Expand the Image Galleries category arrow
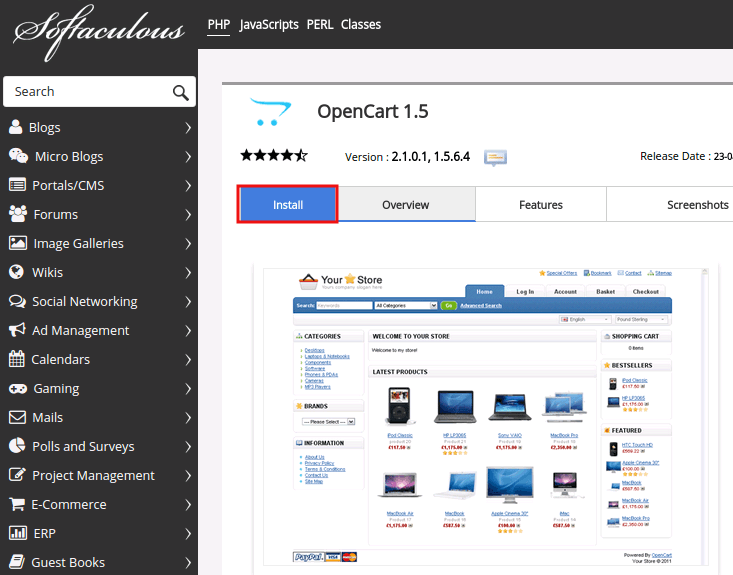 click(188, 244)
